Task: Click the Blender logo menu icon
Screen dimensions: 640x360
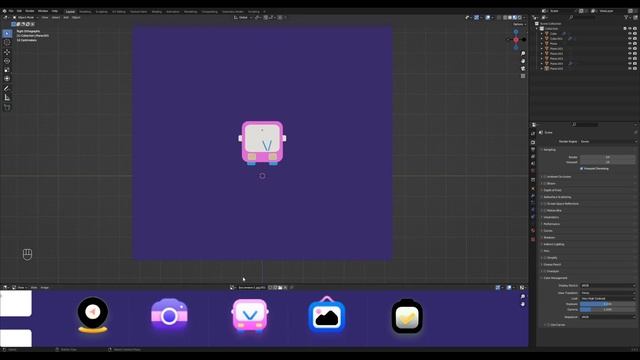Action: tap(4, 11)
